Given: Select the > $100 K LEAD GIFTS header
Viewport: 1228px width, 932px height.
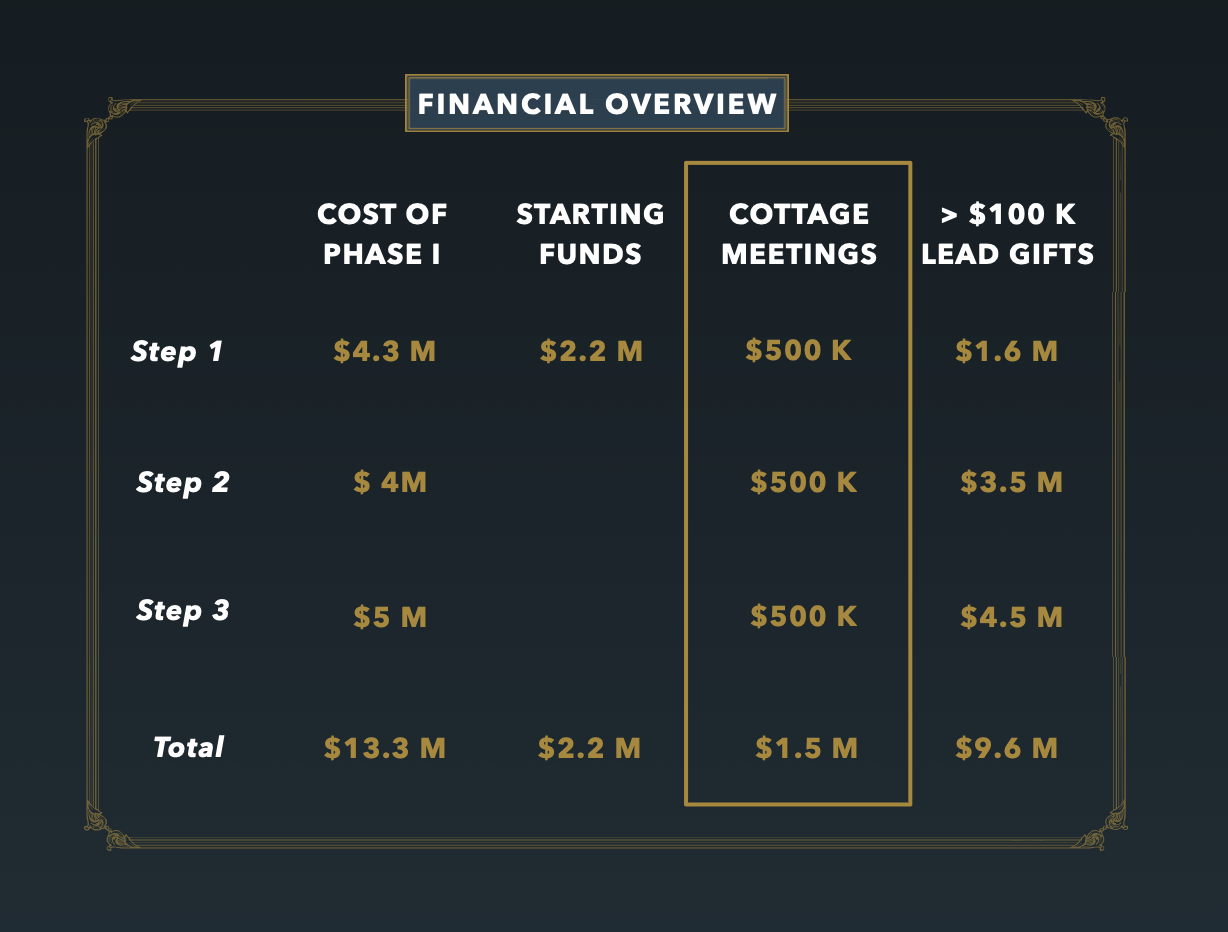Looking at the screenshot, I should (x=1007, y=234).
